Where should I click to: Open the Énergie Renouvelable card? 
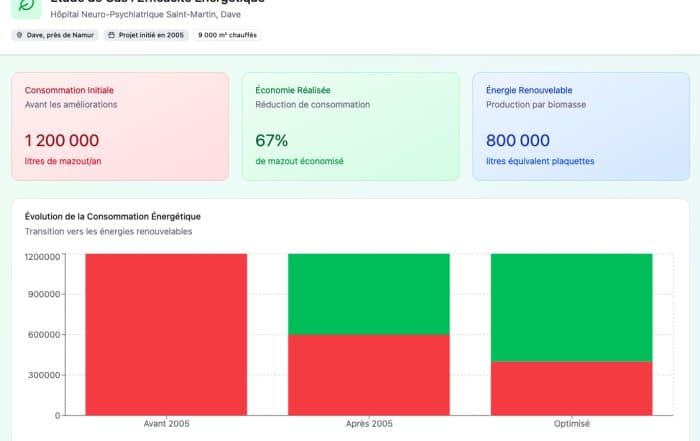point(580,126)
